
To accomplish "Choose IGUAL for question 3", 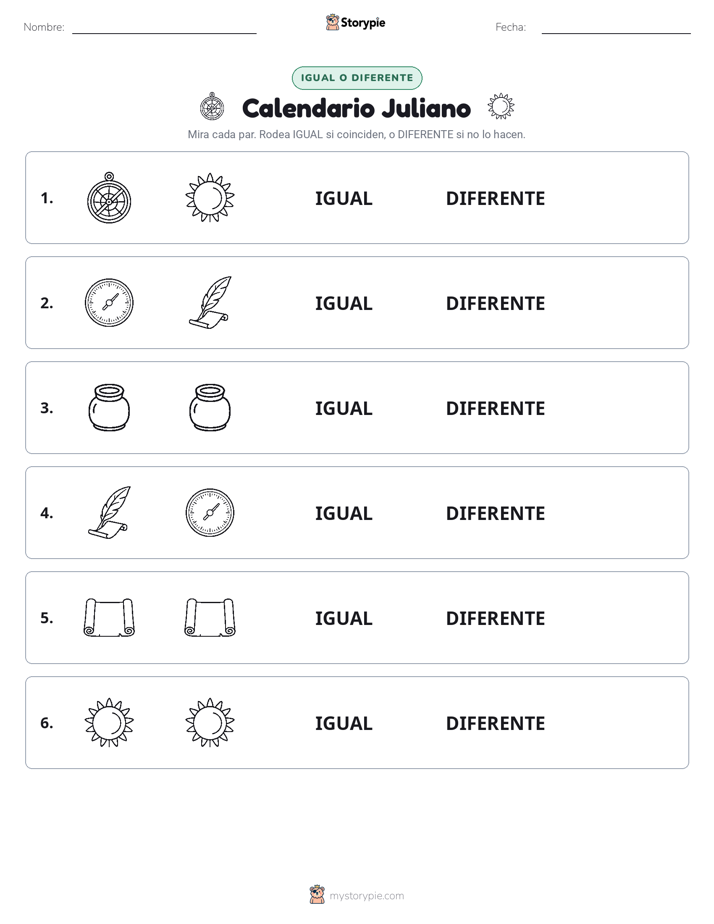I will pyautogui.click(x=343, y=408).
